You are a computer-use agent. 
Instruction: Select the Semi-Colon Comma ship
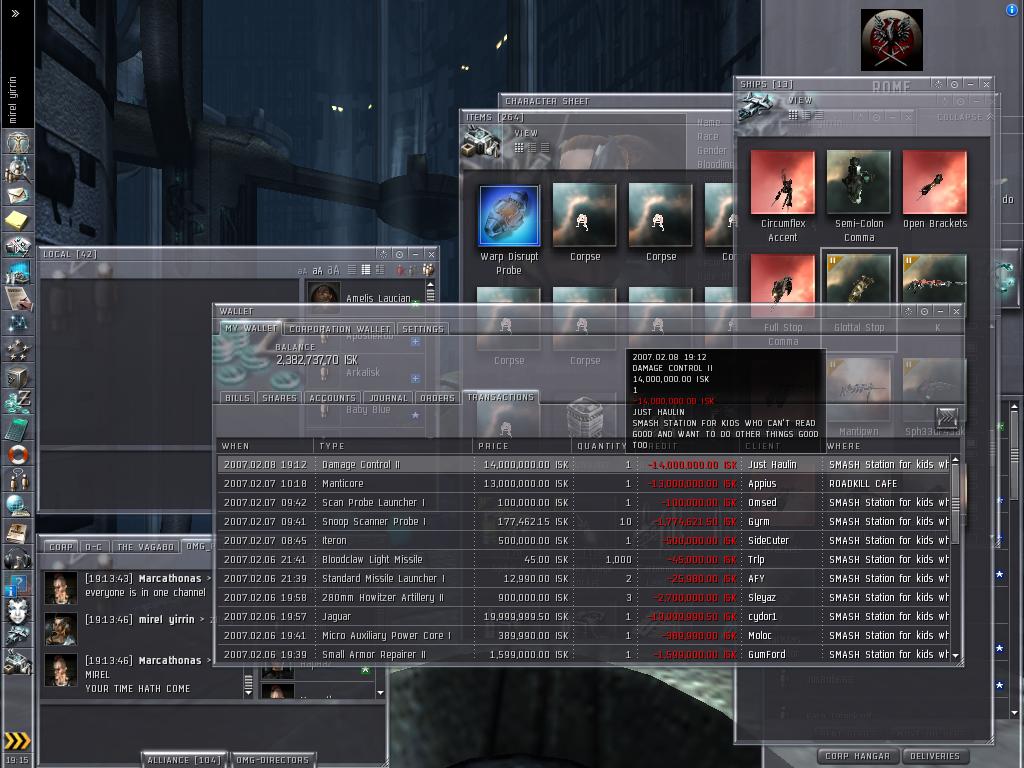click(858, 182)
